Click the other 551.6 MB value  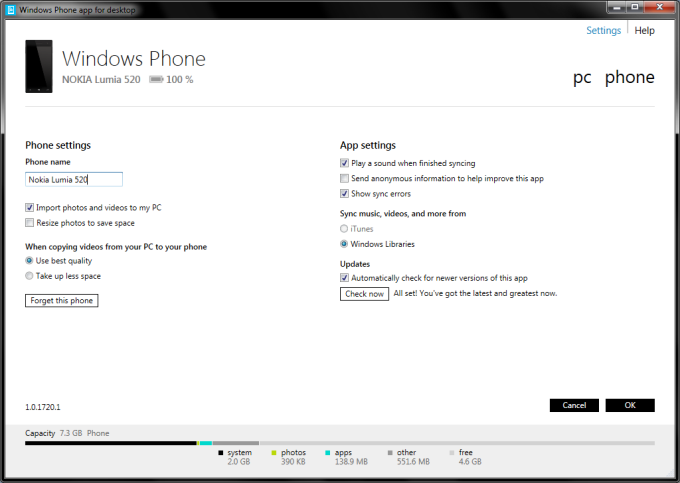[x=413, y=462]
